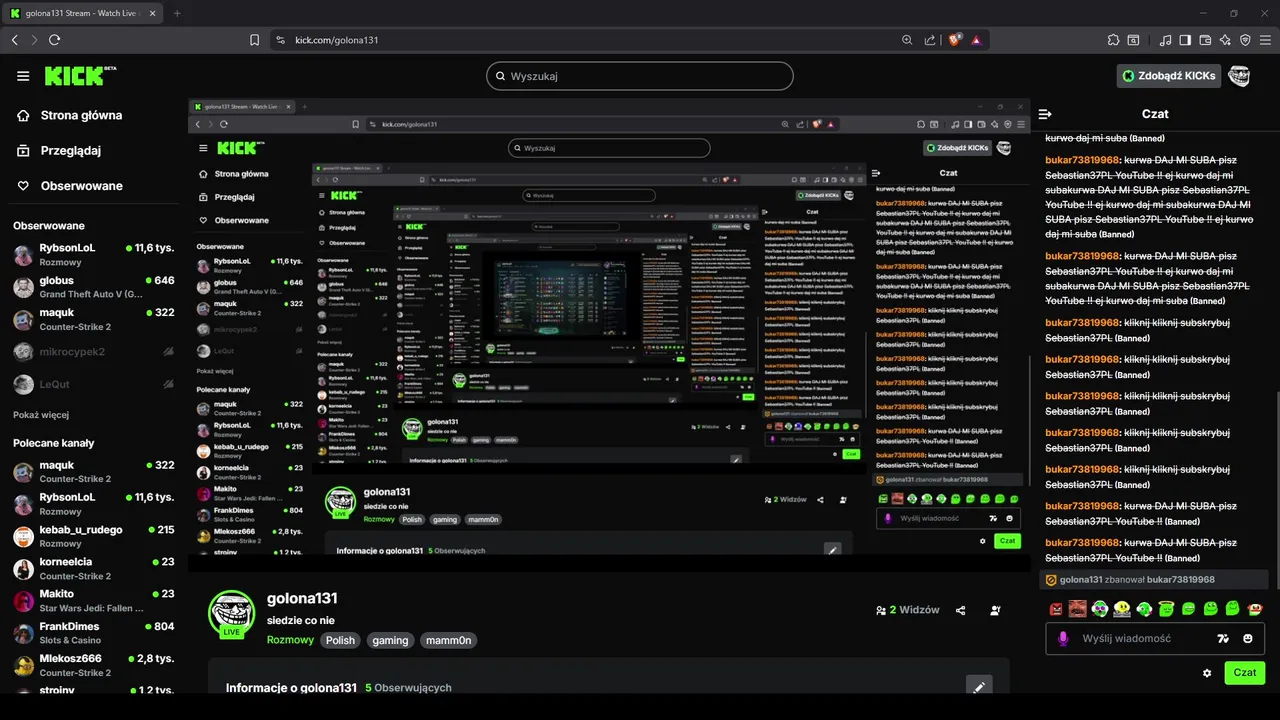Click the share page icon in address bar
The image size is (1280, 720).
[x=930, y=40]
